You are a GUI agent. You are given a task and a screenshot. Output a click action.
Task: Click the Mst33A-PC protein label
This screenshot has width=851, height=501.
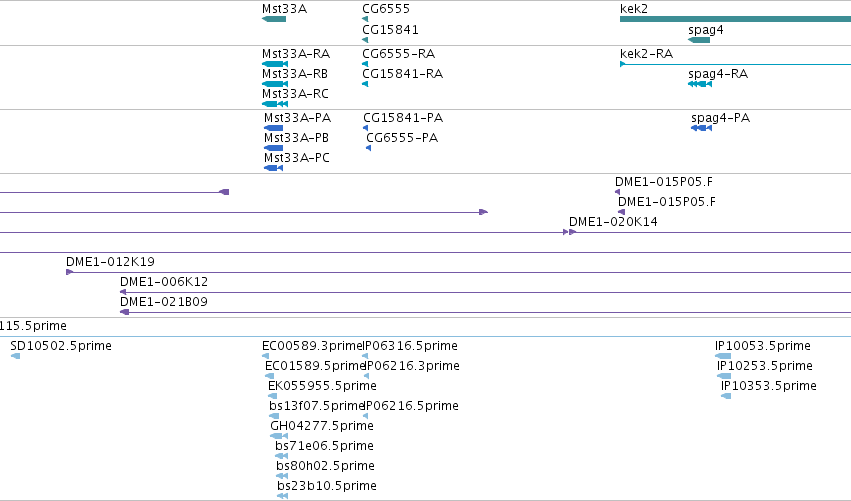click(x=297, y=158)
